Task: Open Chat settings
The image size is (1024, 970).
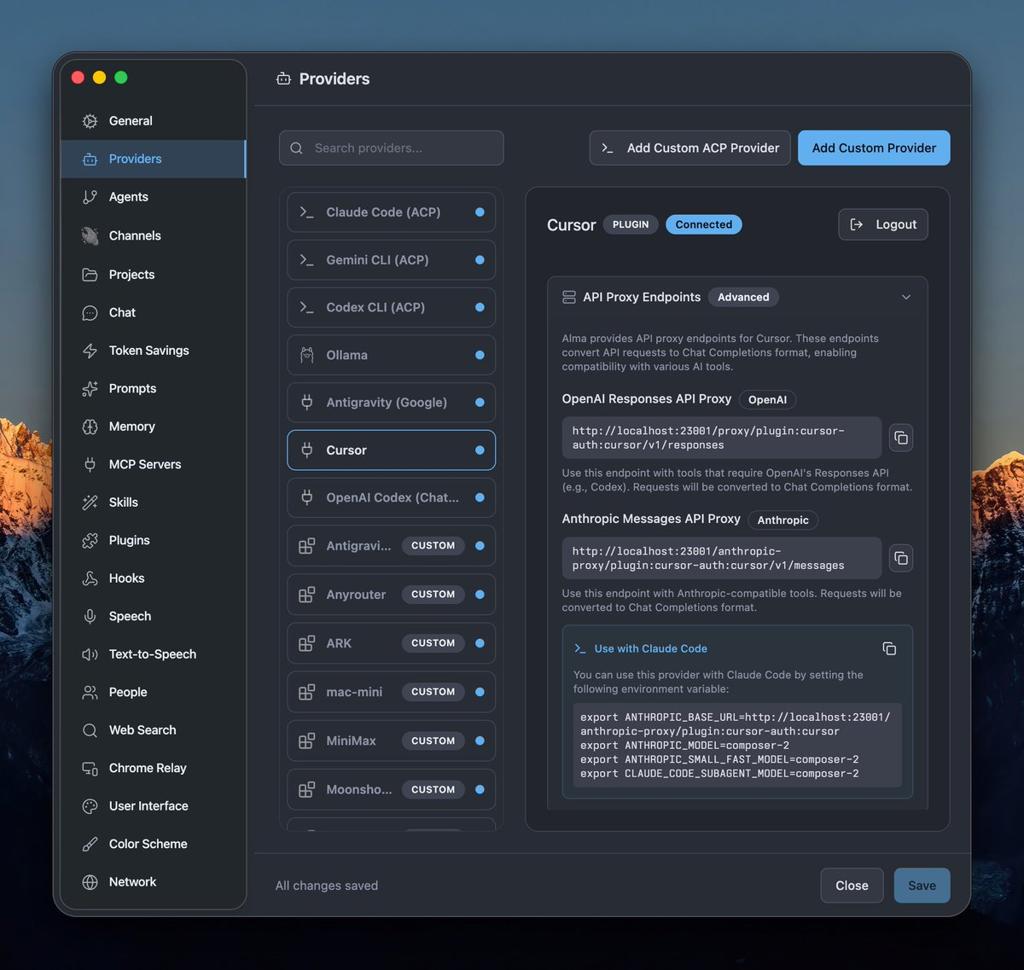Action: 153,312
